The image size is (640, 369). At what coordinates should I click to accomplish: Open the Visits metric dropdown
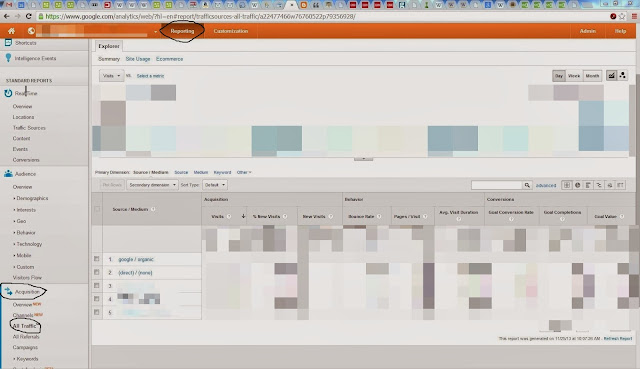point(111,76)
